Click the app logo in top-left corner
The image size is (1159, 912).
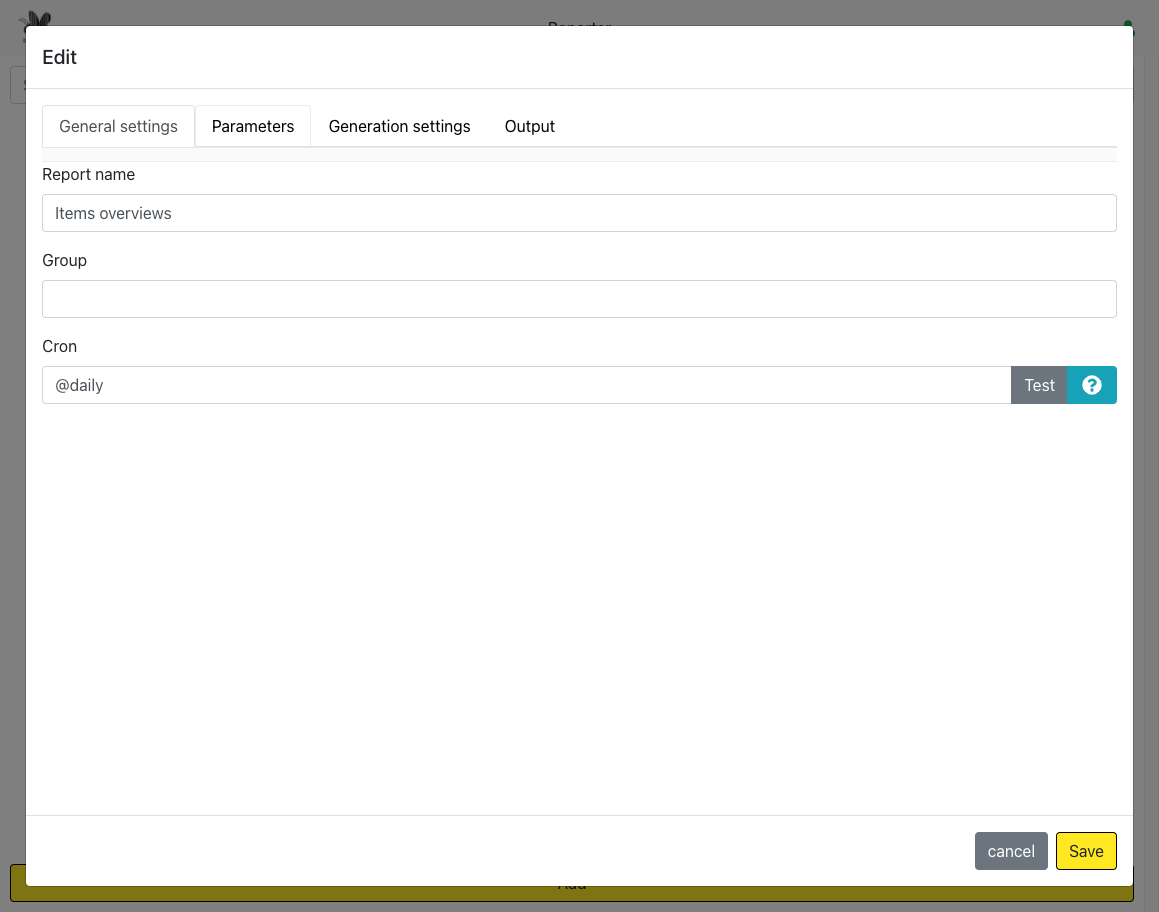(x=37, y=18)
